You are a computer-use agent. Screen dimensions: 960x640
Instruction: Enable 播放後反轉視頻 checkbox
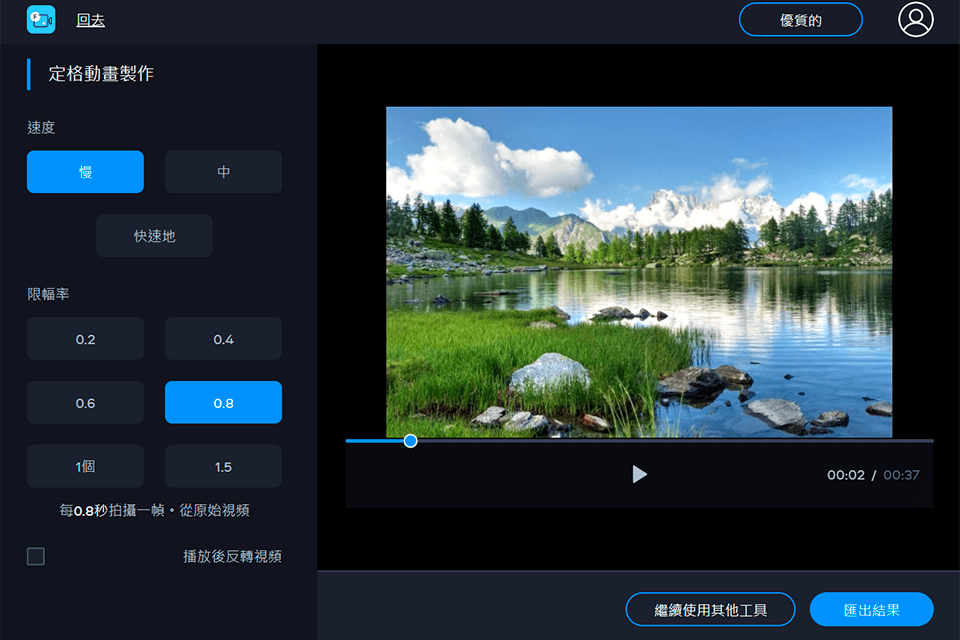tap(36, 557)
